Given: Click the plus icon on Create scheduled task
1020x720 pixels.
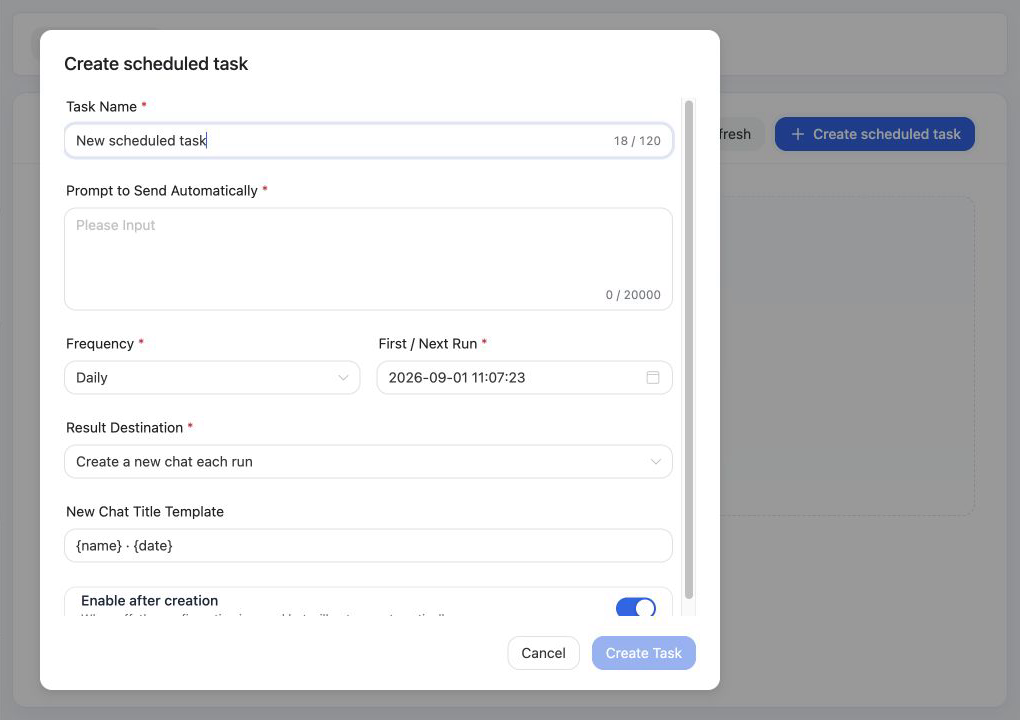Looking at the screenshot, I should click(x=798, y=134).
